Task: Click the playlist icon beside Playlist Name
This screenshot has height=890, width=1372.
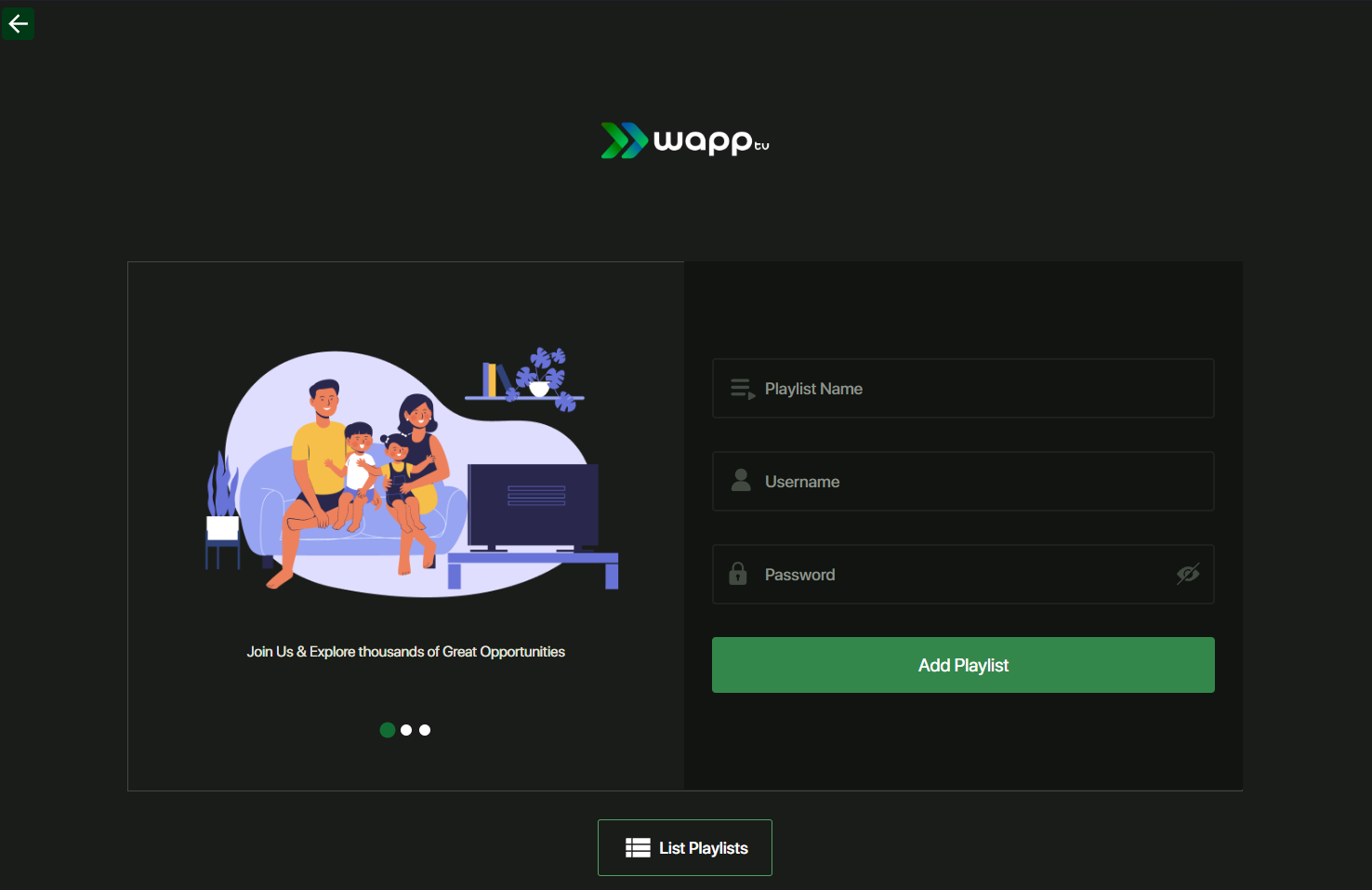Action: (x=743, y=389)
